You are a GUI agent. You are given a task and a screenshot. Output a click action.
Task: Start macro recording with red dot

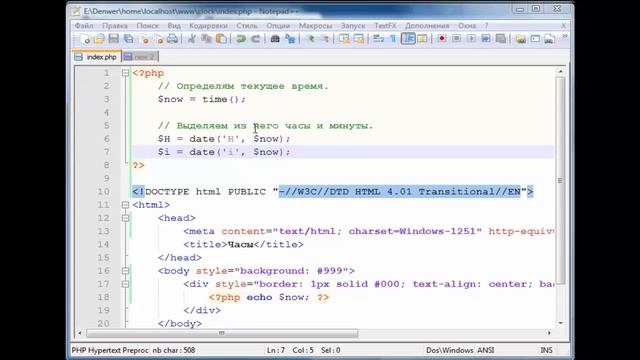pyautogui.click(x=442, y=39)
